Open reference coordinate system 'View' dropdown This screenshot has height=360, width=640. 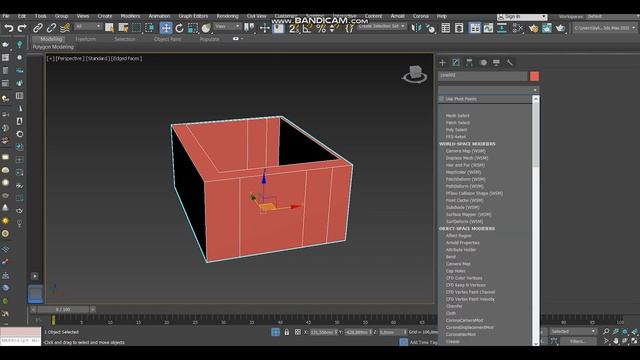[227, 27]
